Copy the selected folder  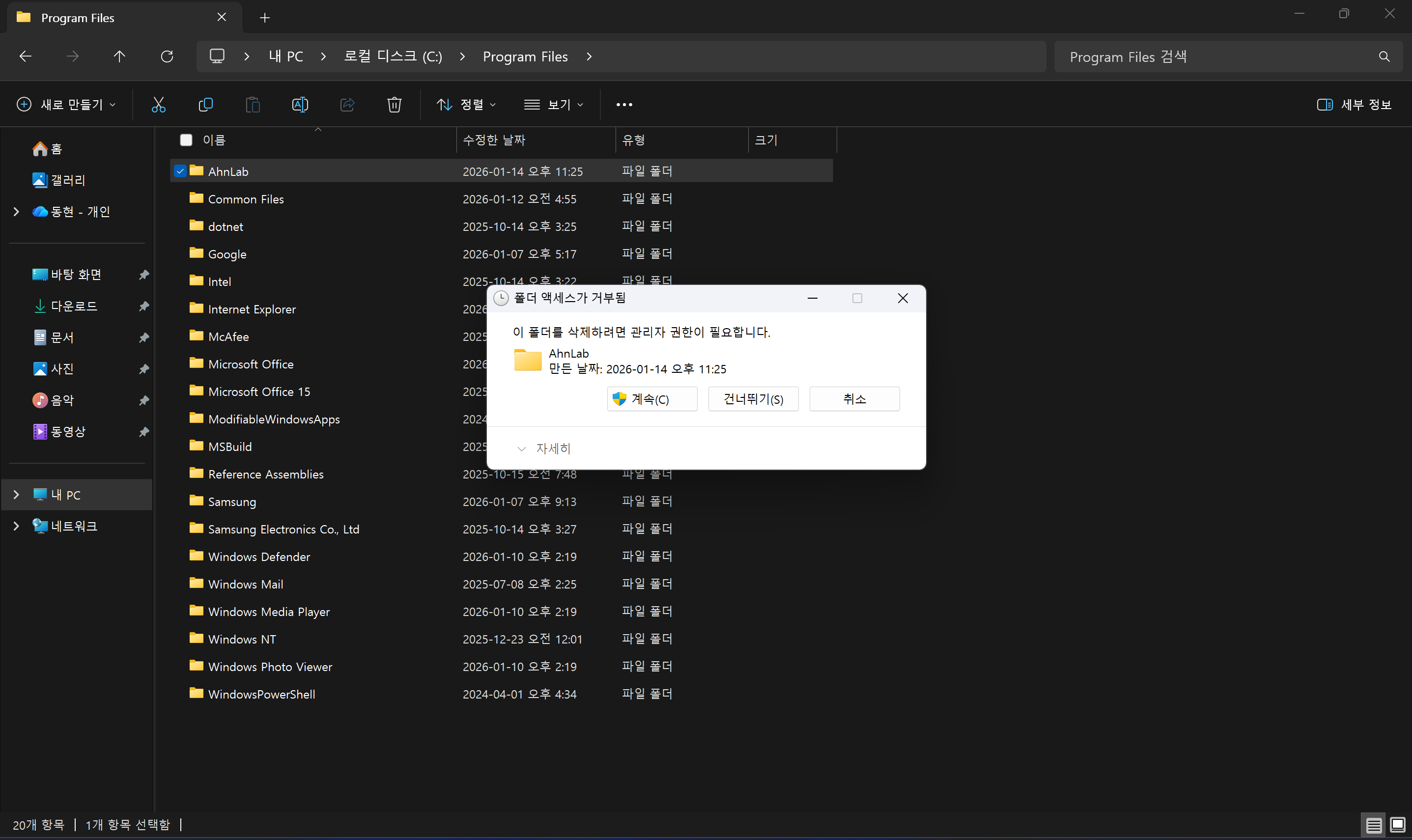[206, 104]
